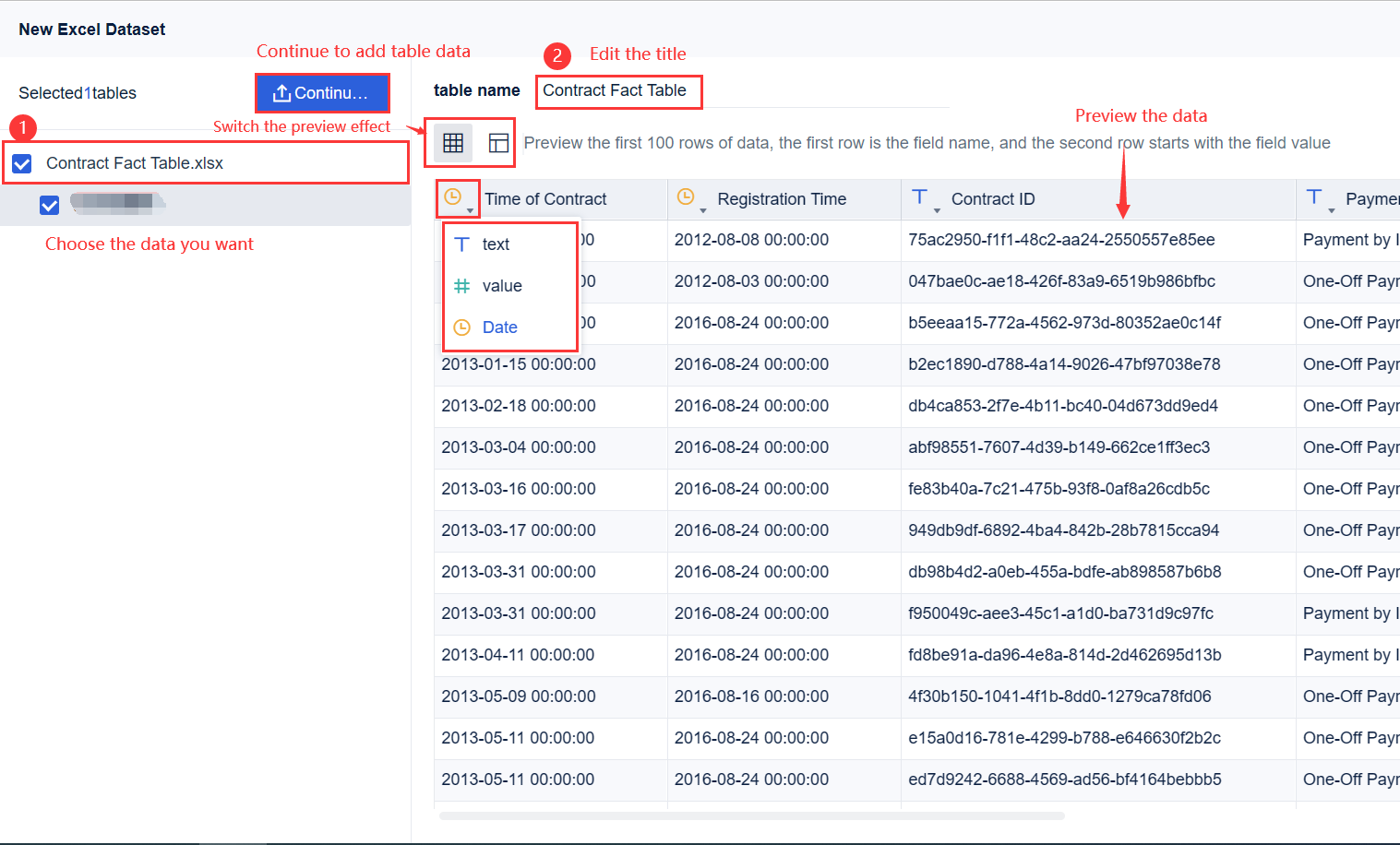Select text from the field type menu

click(x=495, y=244)
